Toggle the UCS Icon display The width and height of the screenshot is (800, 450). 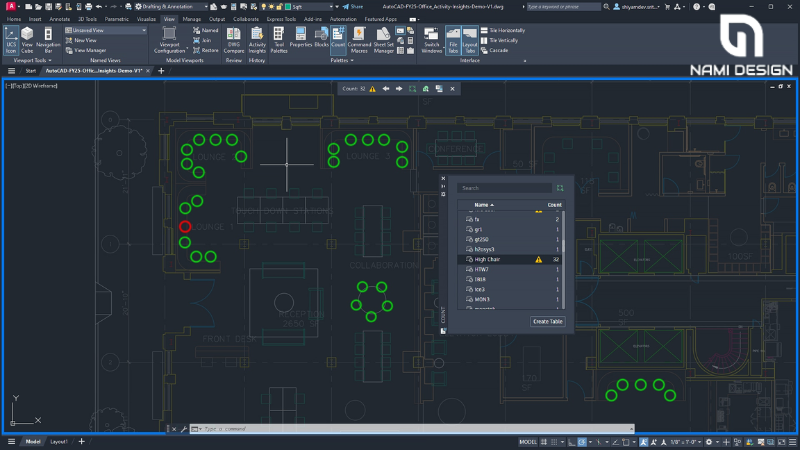pyautogui.click(x=11, y=40)
